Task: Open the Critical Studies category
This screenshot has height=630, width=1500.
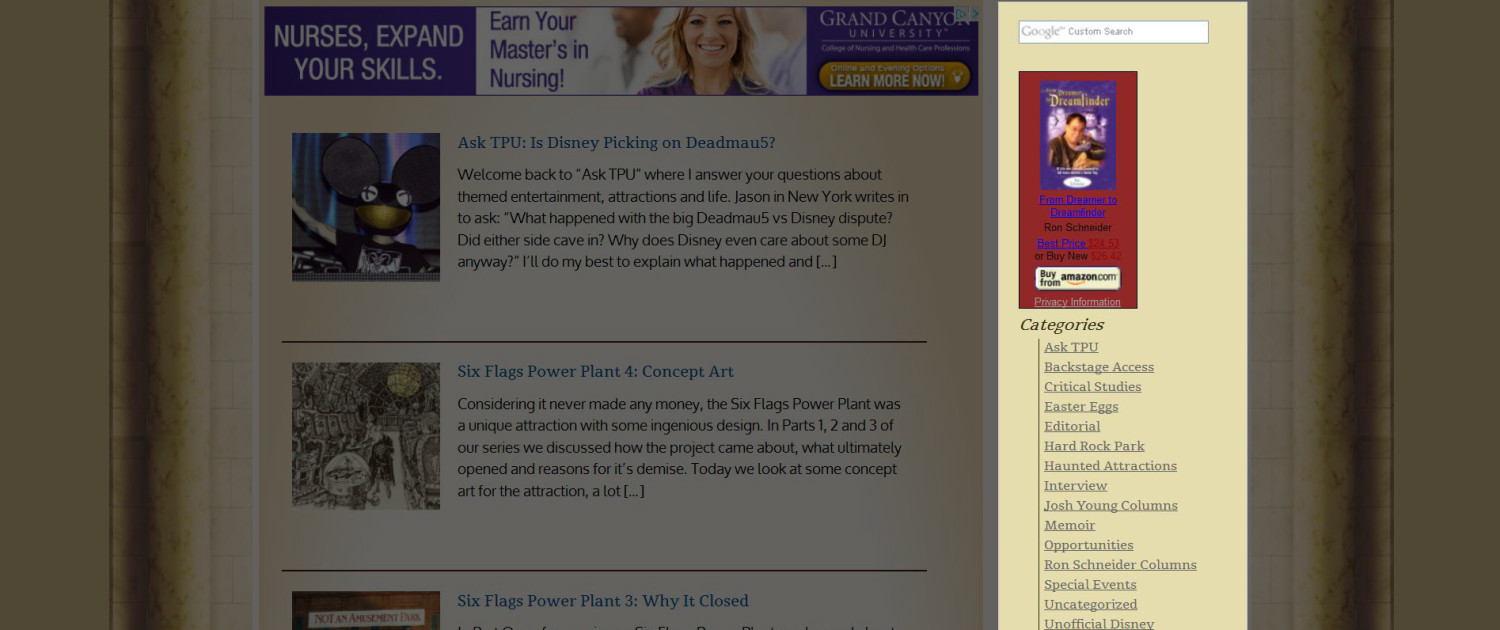Action: coord(1092,387)
